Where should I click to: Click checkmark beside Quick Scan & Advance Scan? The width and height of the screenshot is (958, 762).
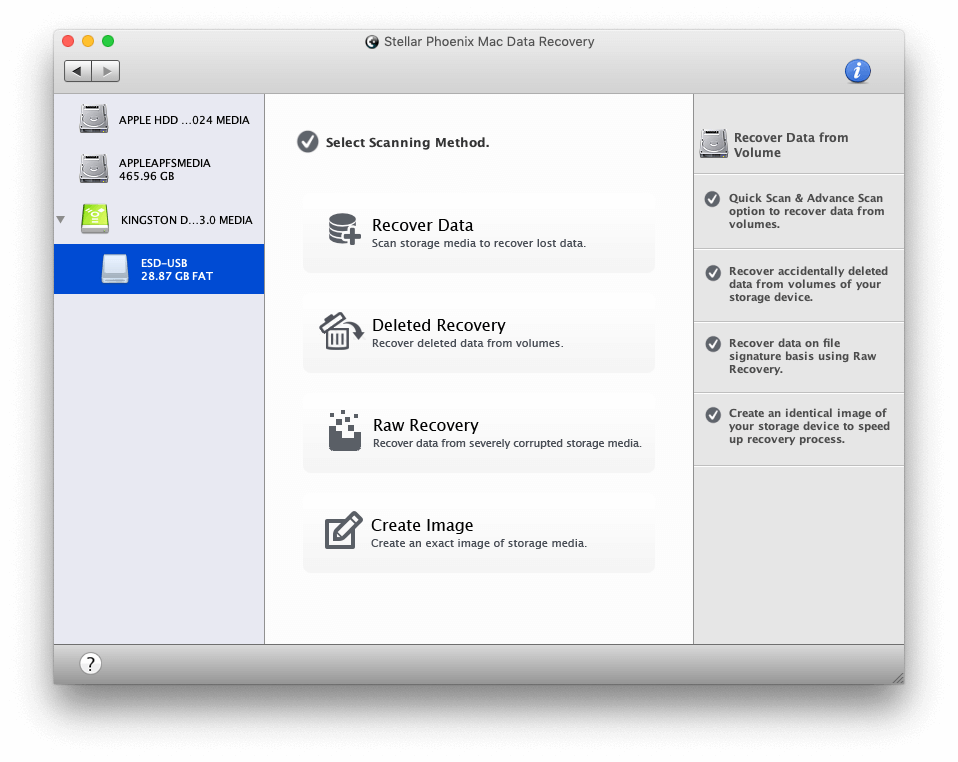[712, 199]
